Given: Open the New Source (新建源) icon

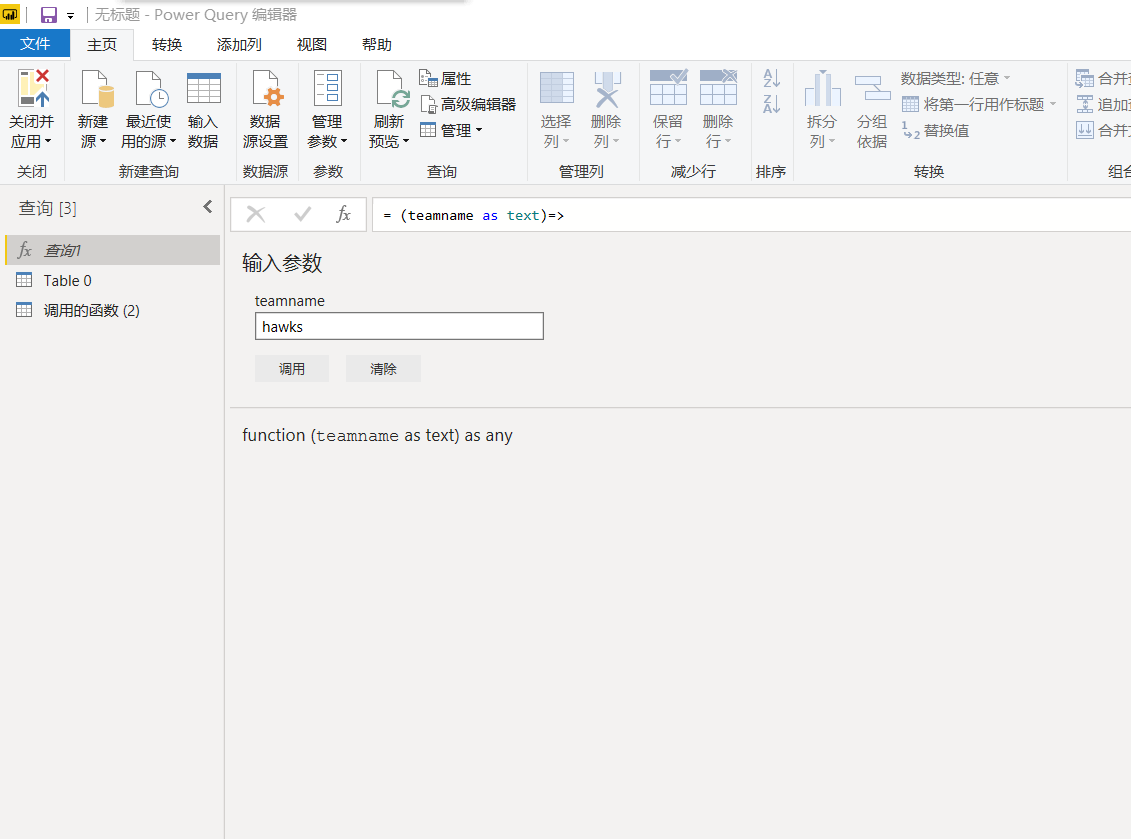Looking at the screenshot, I should click(x=97, y=89).
